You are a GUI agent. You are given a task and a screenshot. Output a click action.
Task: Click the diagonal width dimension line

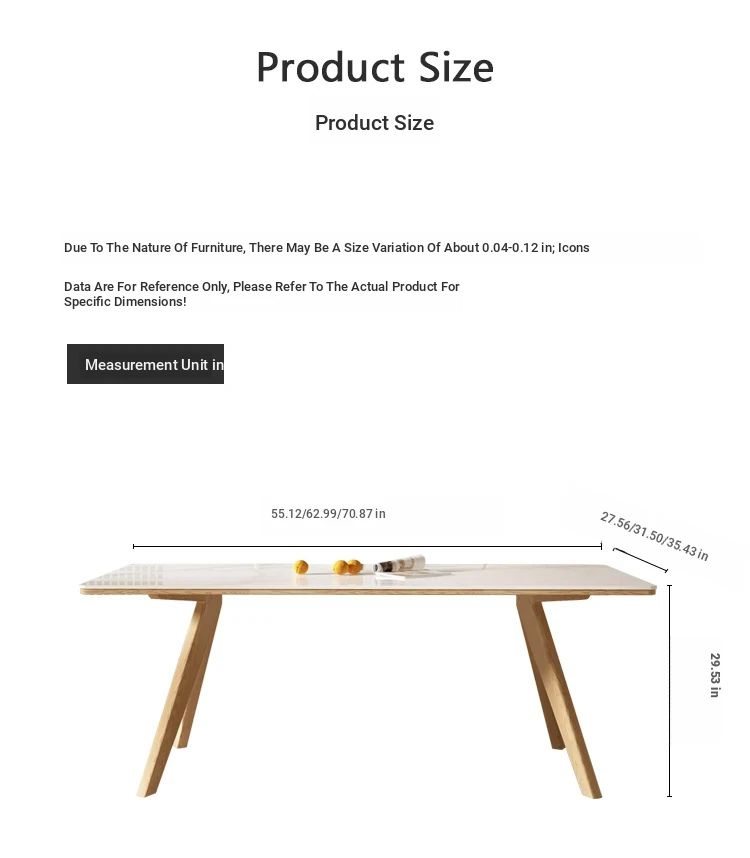pyautogui.click(x=640, y=560)
